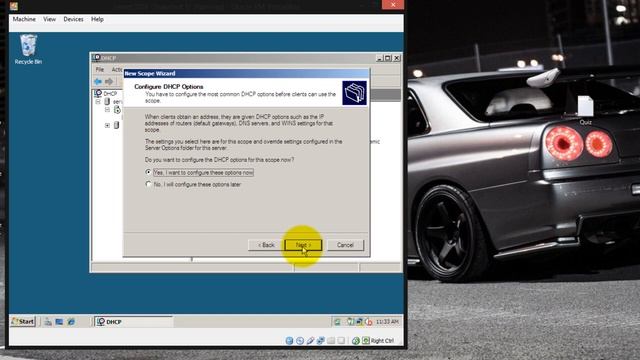Viewport: 640px width, 360px height.
Task: Open the Quiz file on host desktop
Action: pyautogui.click(x=585, y=110)
